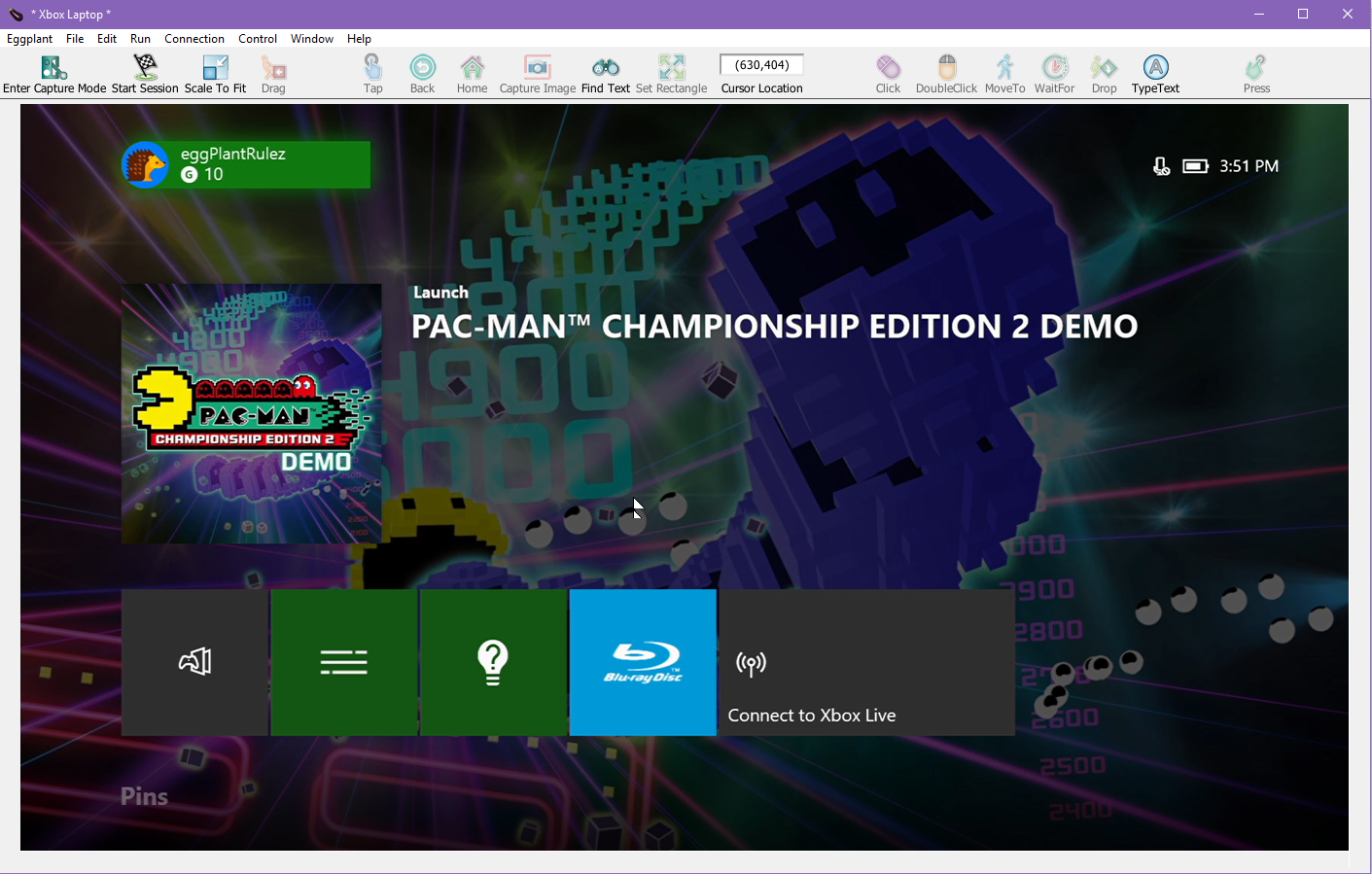This screenshot has height=874, width=1372.
Task: Click the PAC-MAN Championship Edition 2 Demo thumbnail
Action: click(252, 413)
